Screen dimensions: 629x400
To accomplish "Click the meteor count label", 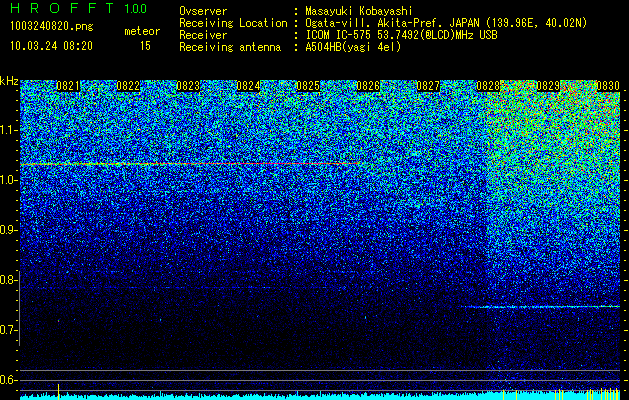I will [x=142, y=31].
